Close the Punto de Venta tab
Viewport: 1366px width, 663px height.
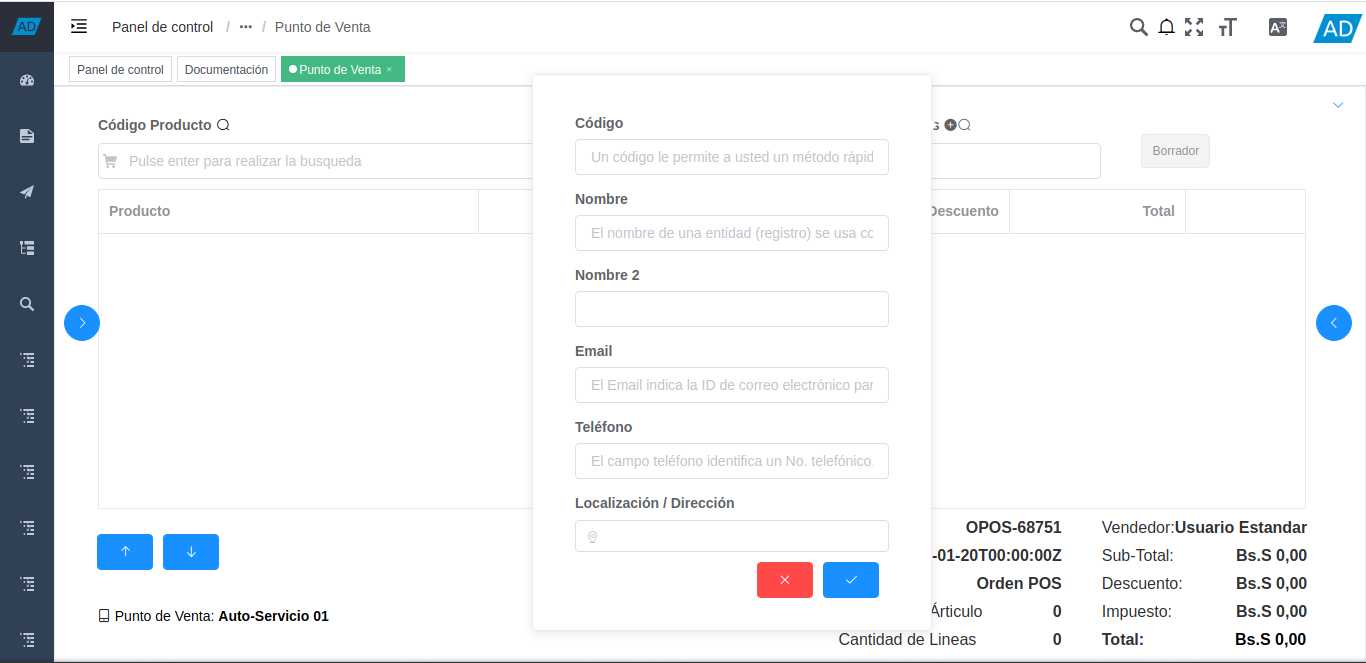click(389, 70)
